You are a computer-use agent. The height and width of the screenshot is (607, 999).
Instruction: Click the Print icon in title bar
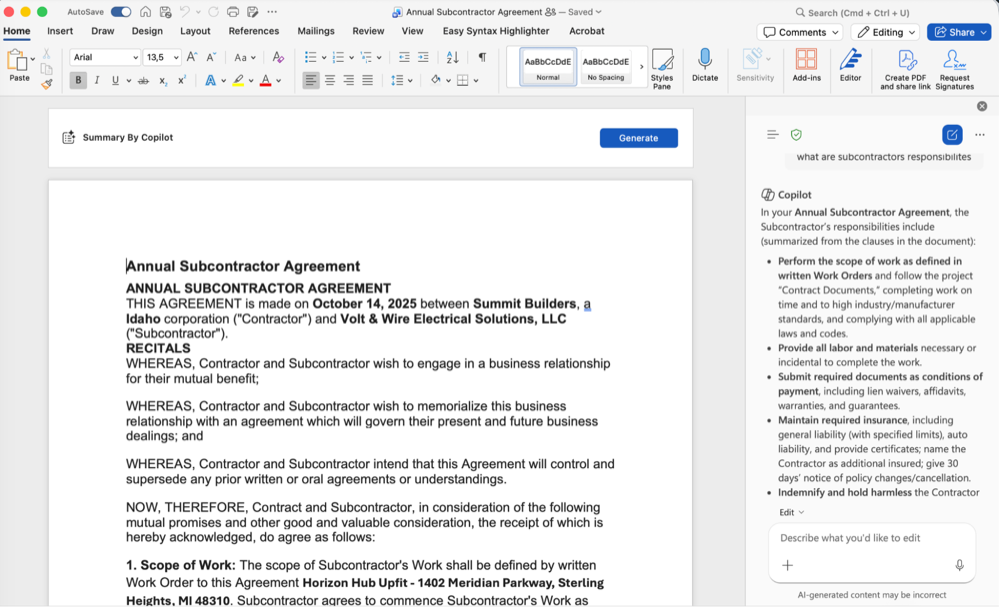(233, 12)
